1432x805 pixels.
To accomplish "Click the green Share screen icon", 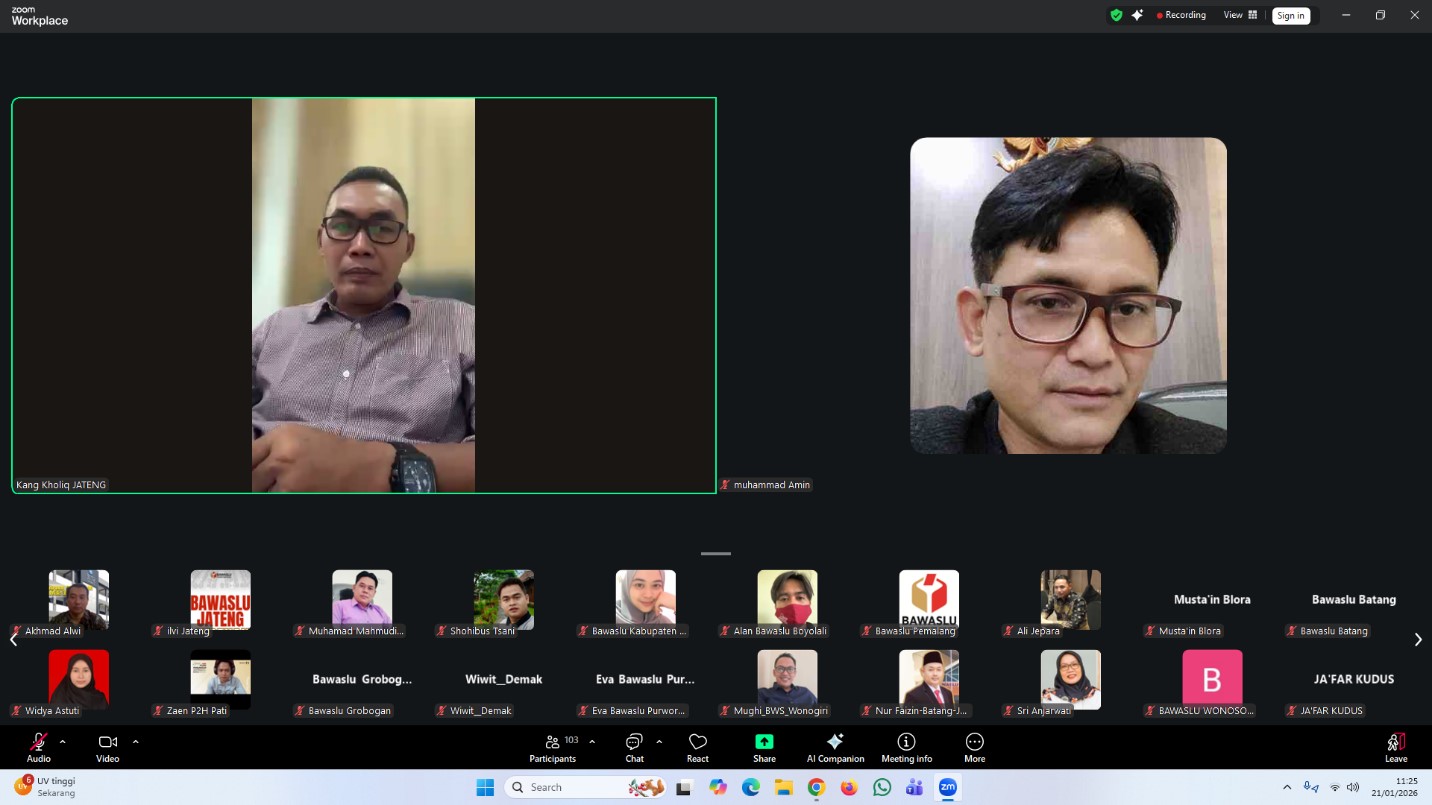I will tap(764, 742).
